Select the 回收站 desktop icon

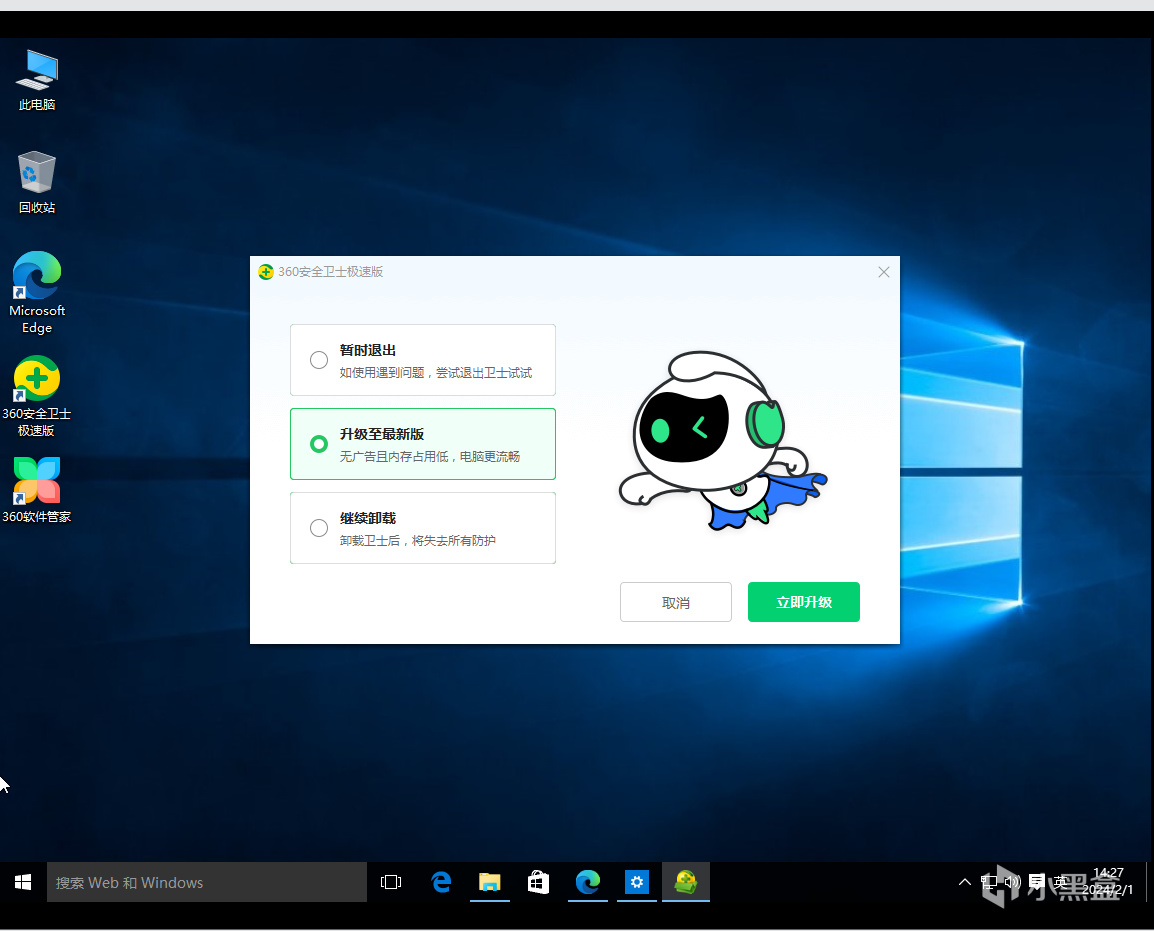(37, 183)
